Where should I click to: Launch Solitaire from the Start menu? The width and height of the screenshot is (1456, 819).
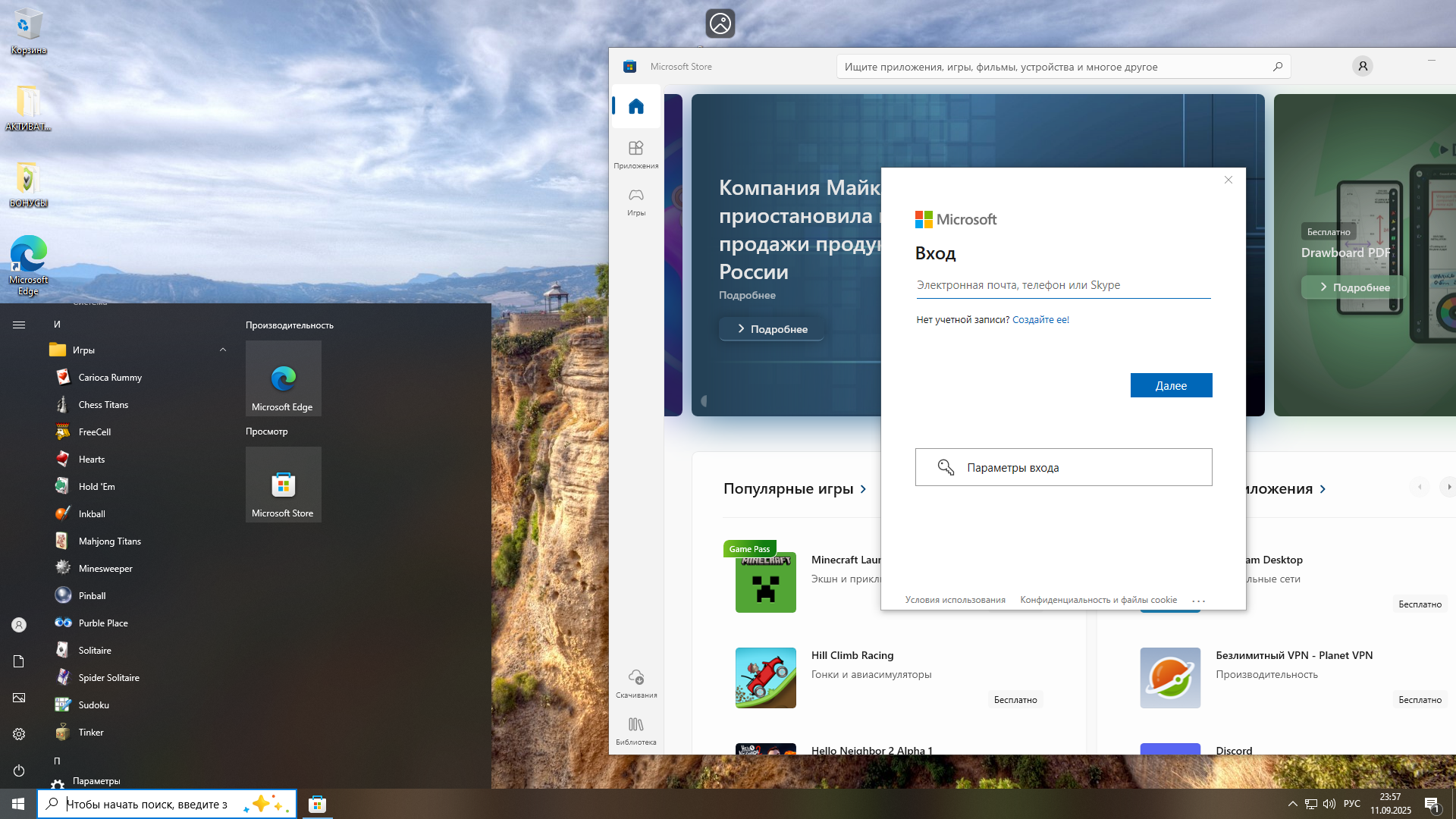pos(136,651)
